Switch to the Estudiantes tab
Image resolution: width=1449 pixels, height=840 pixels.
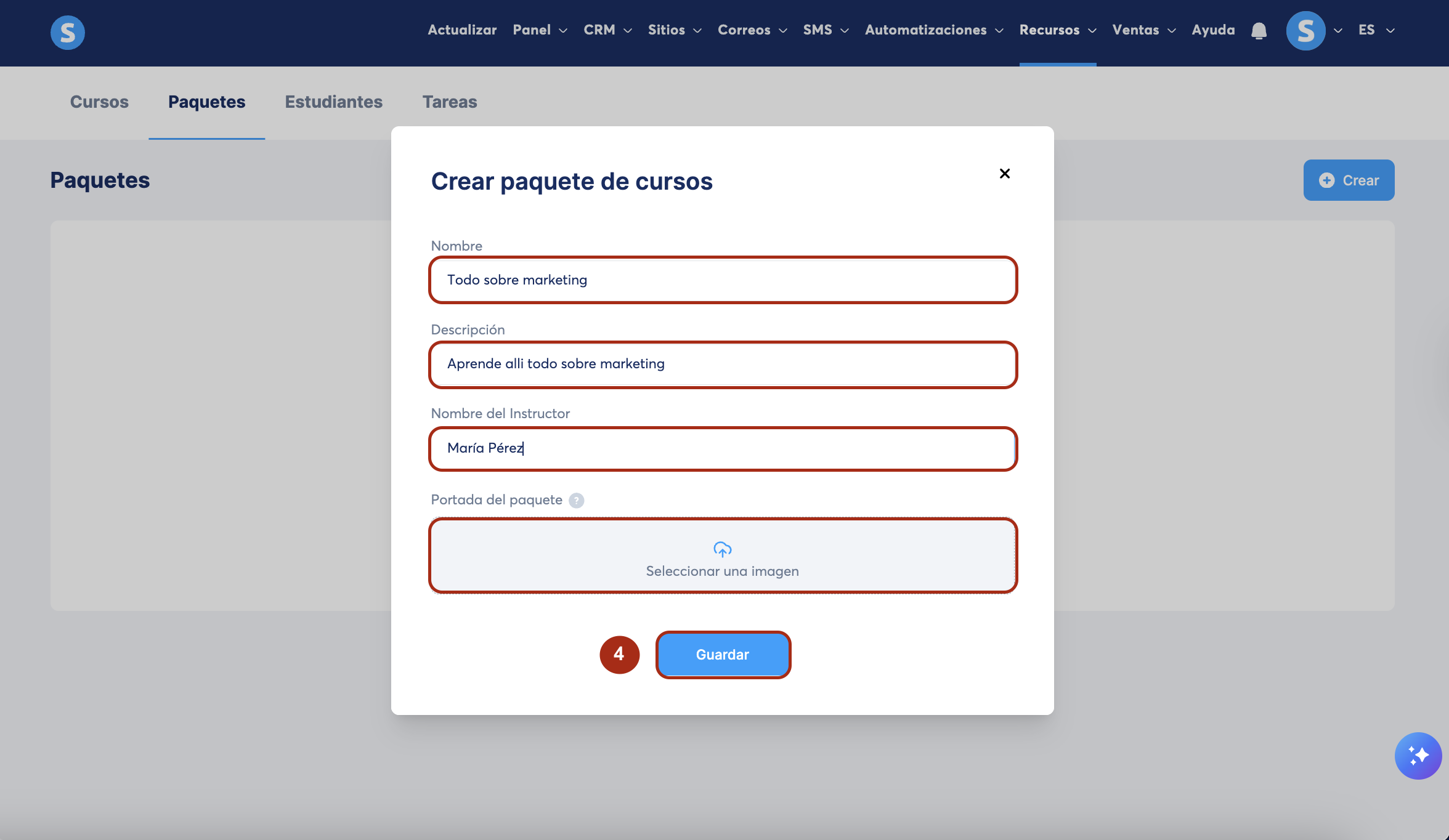[x=333, y=102]
